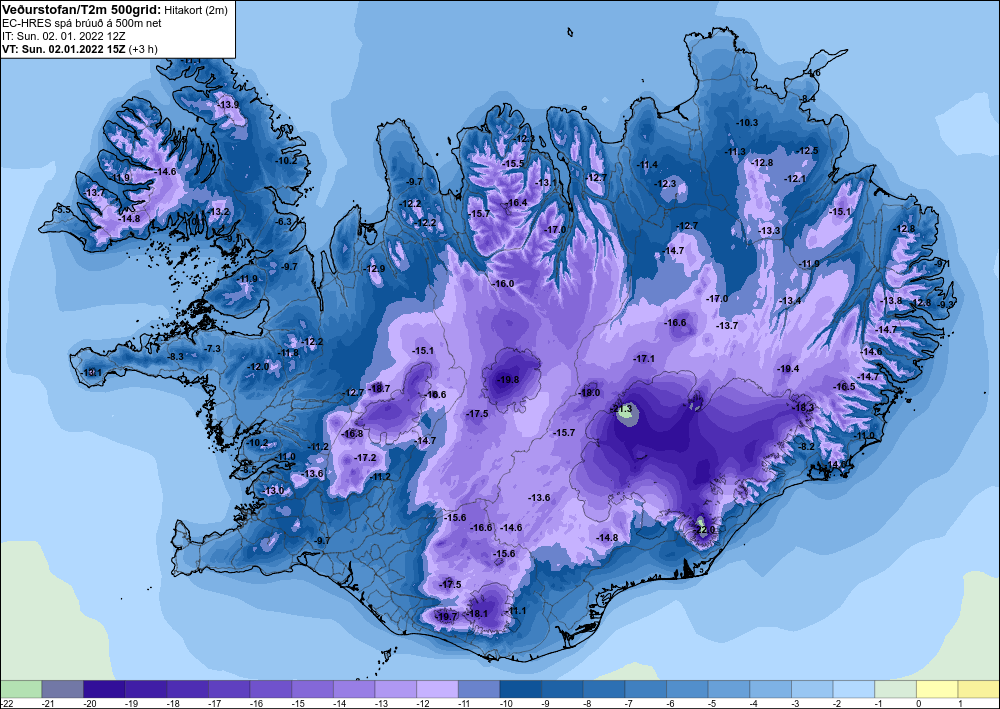Select the -19.7 temperature value

coord(446,617)
